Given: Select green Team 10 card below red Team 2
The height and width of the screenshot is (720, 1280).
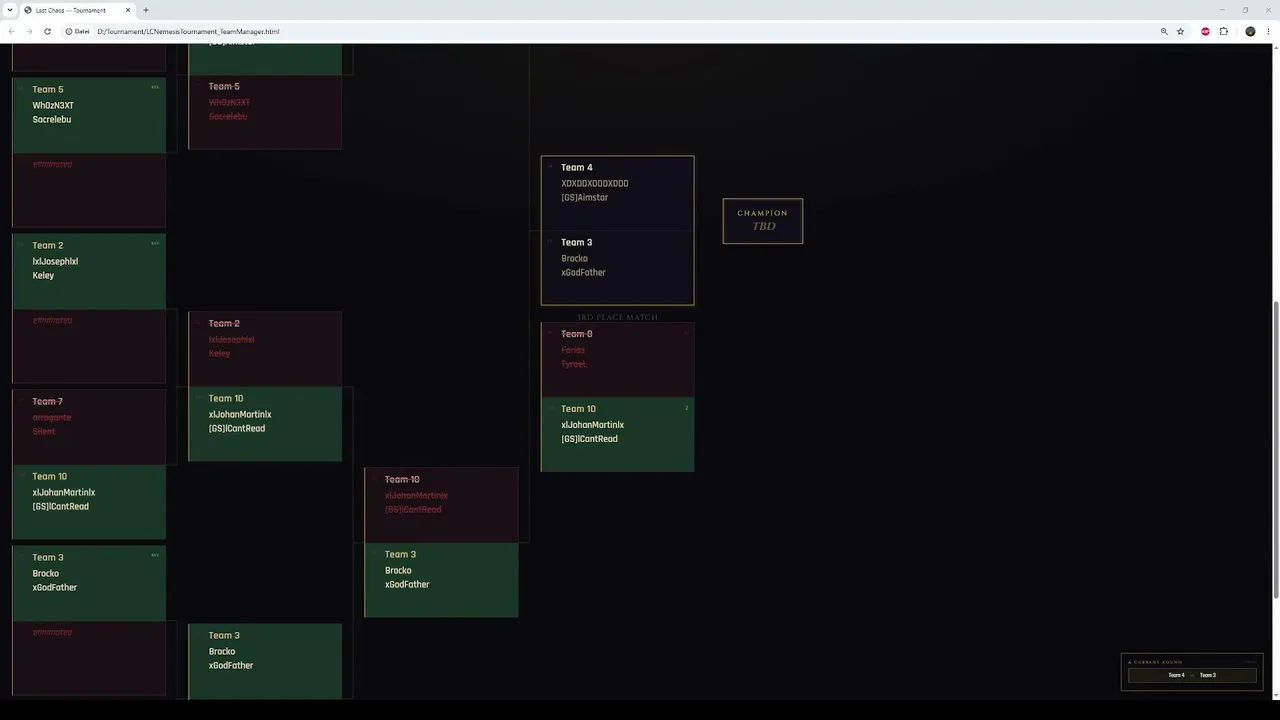Looking at the screenshot, I should coord(265,424).
